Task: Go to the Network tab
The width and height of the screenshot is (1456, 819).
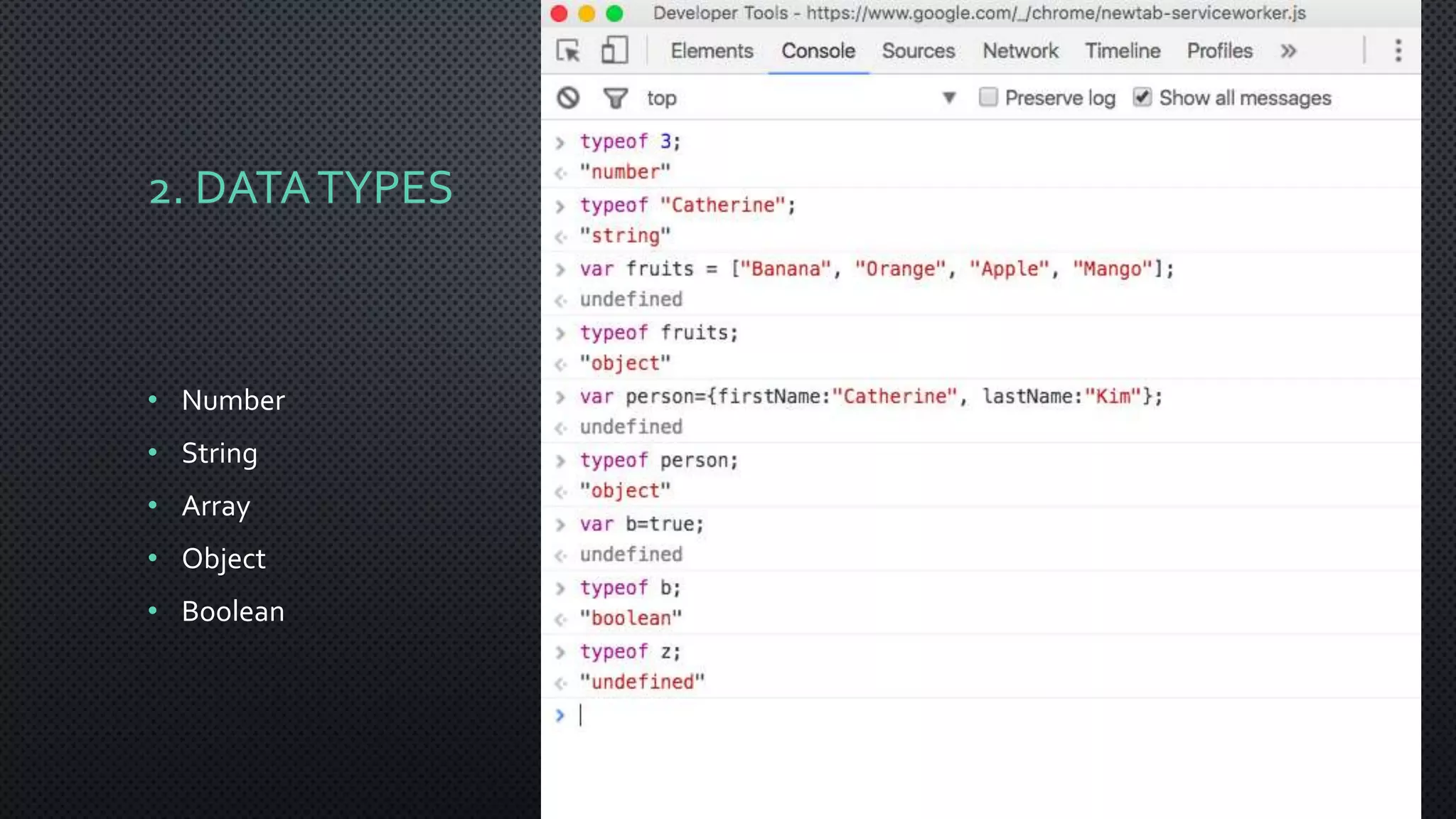Action: click(1020, 51)
